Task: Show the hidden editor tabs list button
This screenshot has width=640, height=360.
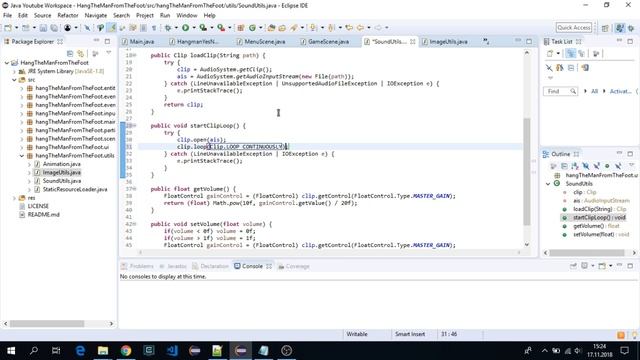Action: [x=486, y=41]
